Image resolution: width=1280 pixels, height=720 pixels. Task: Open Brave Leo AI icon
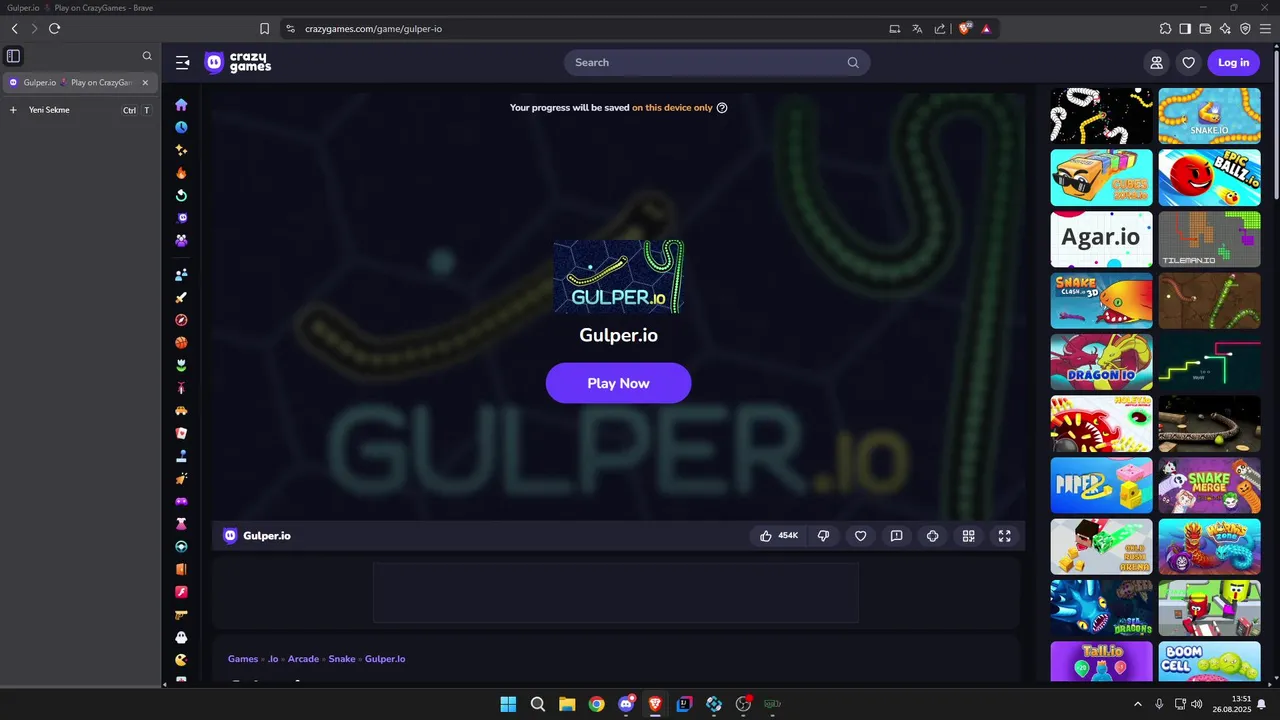1225,29
